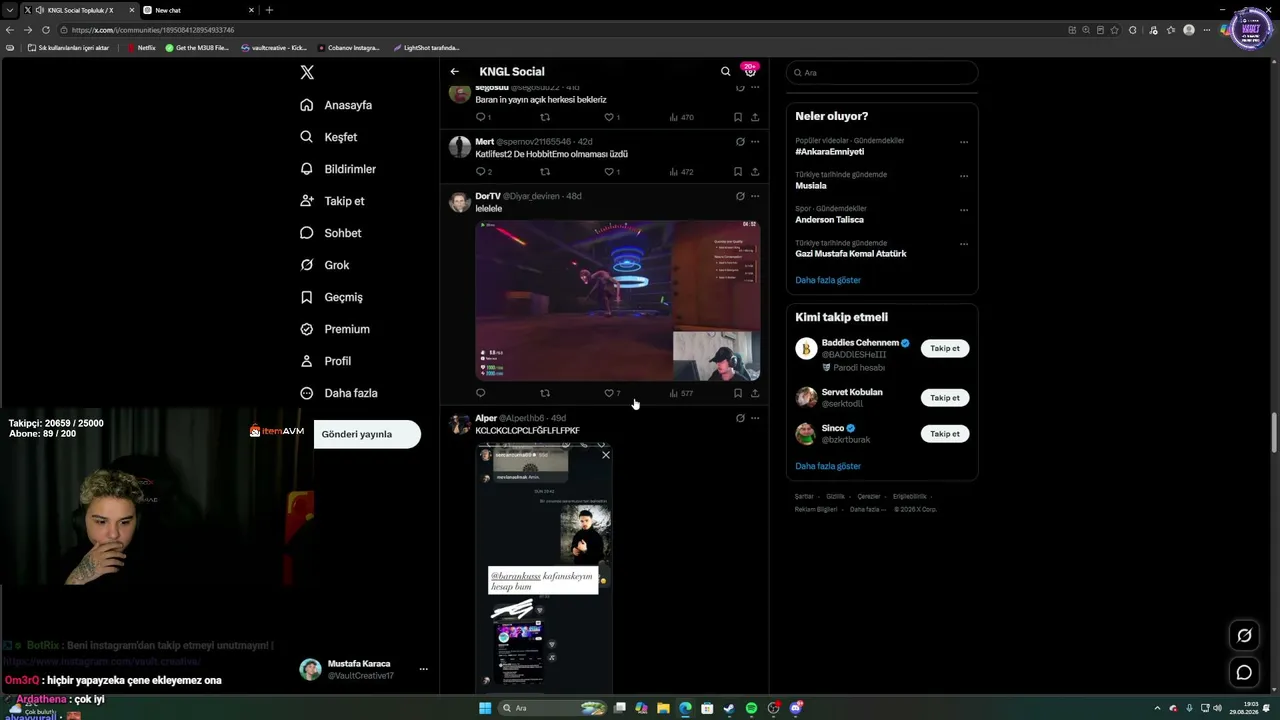Open a new browser tab
The image size is (1280, 720).
pyautogui.click(x=269, y=10)
